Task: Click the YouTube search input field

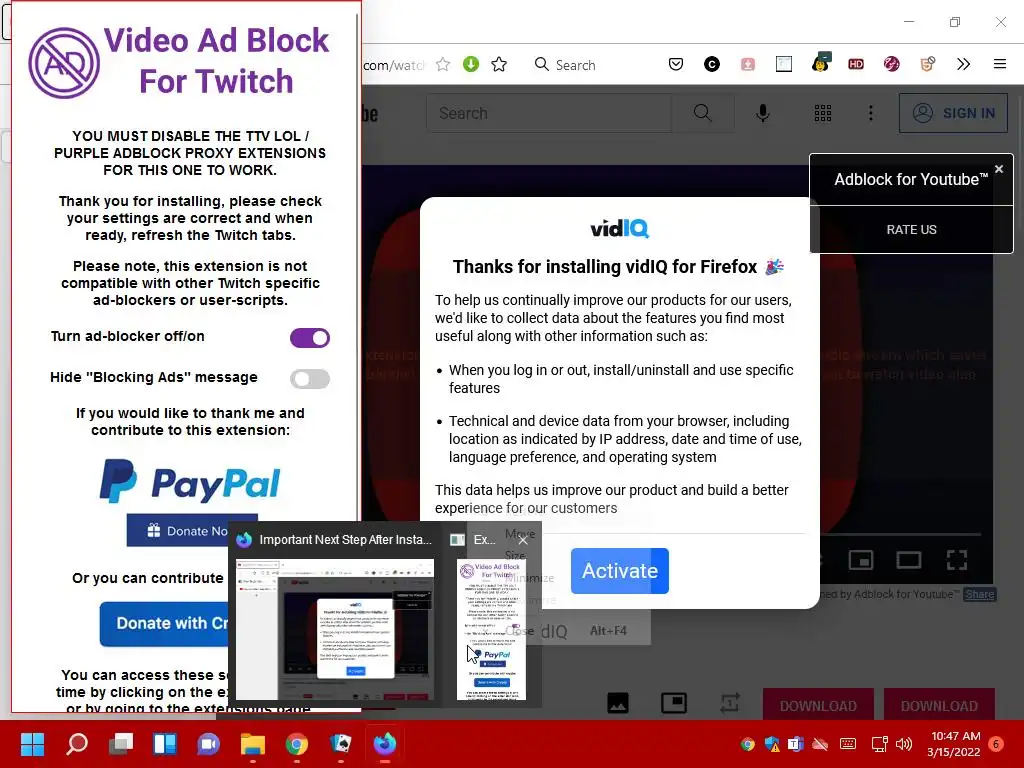Action: point(549,113)
